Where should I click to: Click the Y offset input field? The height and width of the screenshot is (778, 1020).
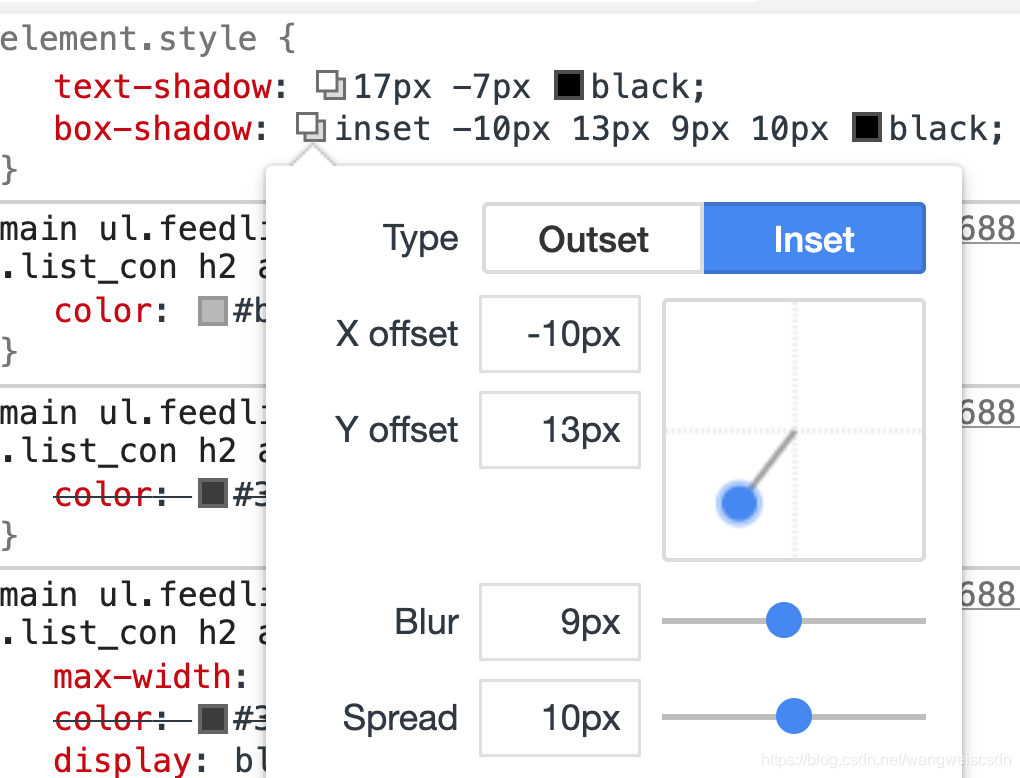tap(559, 430)
